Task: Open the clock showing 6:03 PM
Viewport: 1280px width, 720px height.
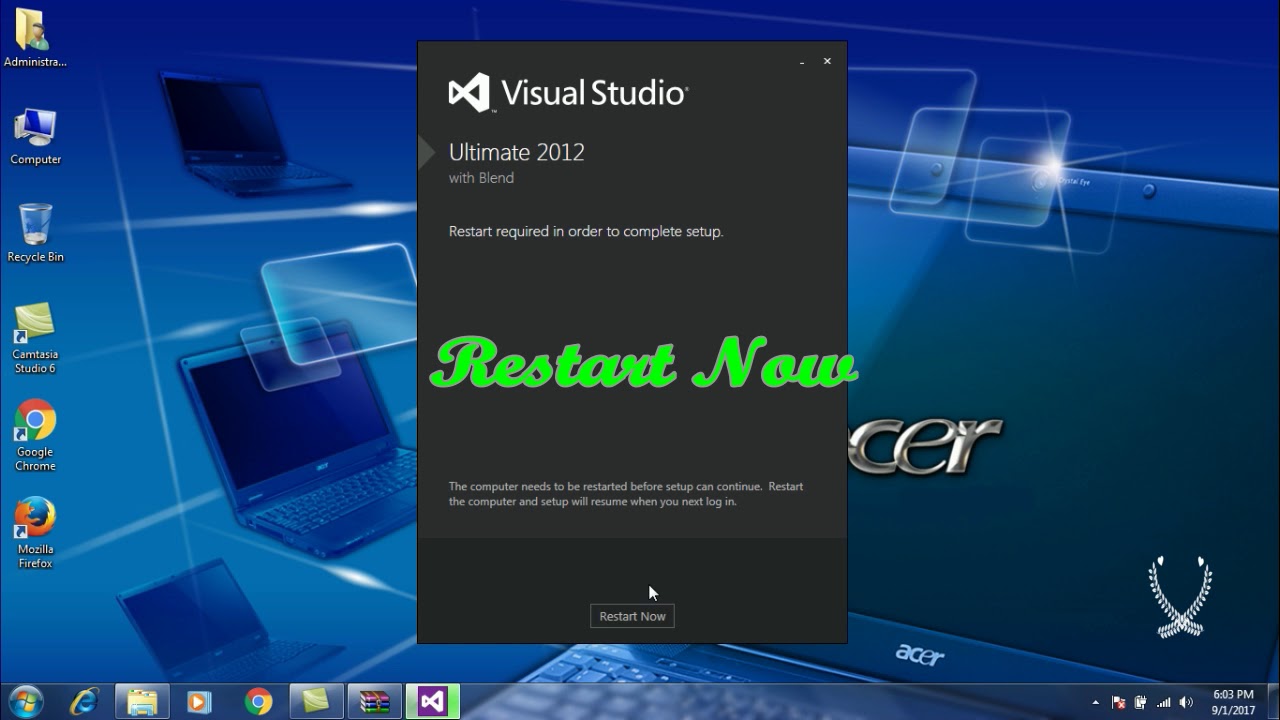Action: [x=1233, y=702]
